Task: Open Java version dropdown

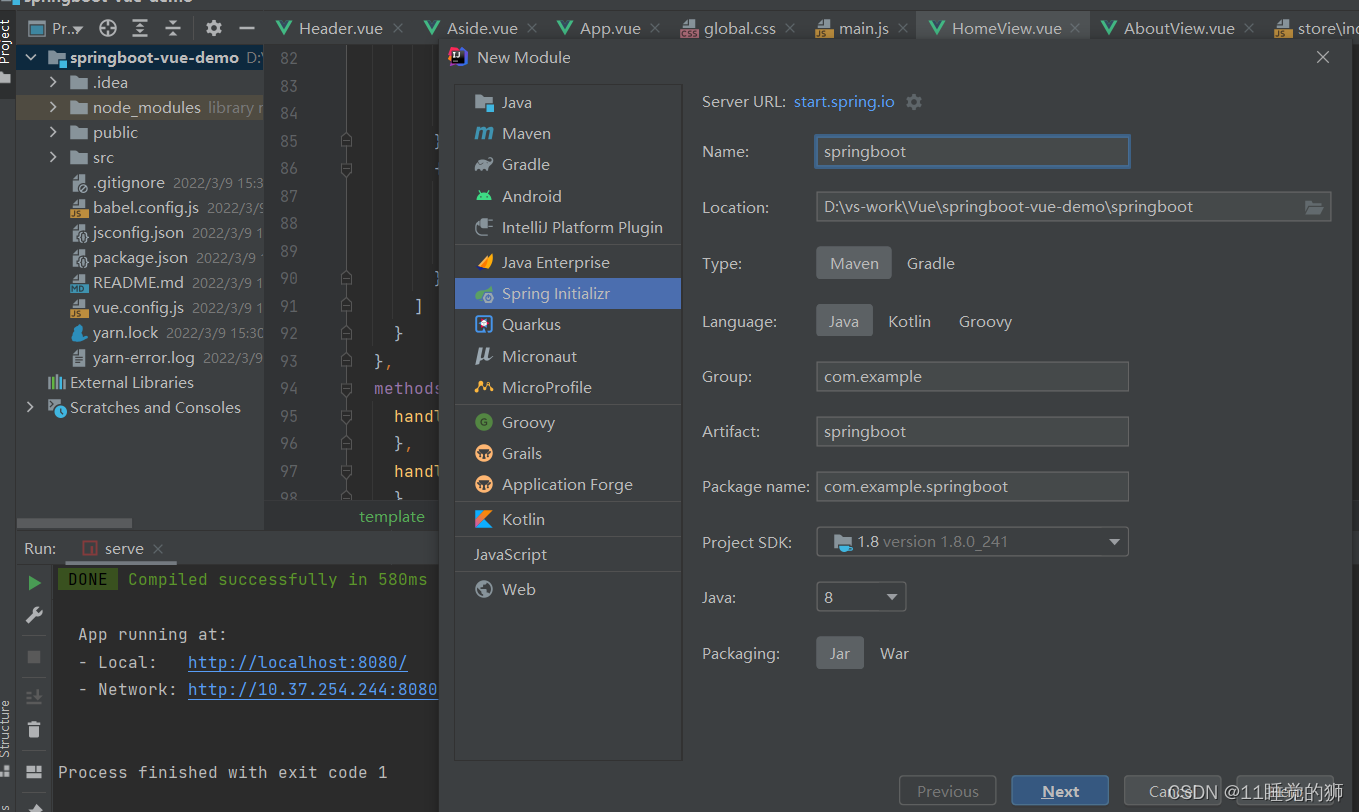Action: [861, 597]
